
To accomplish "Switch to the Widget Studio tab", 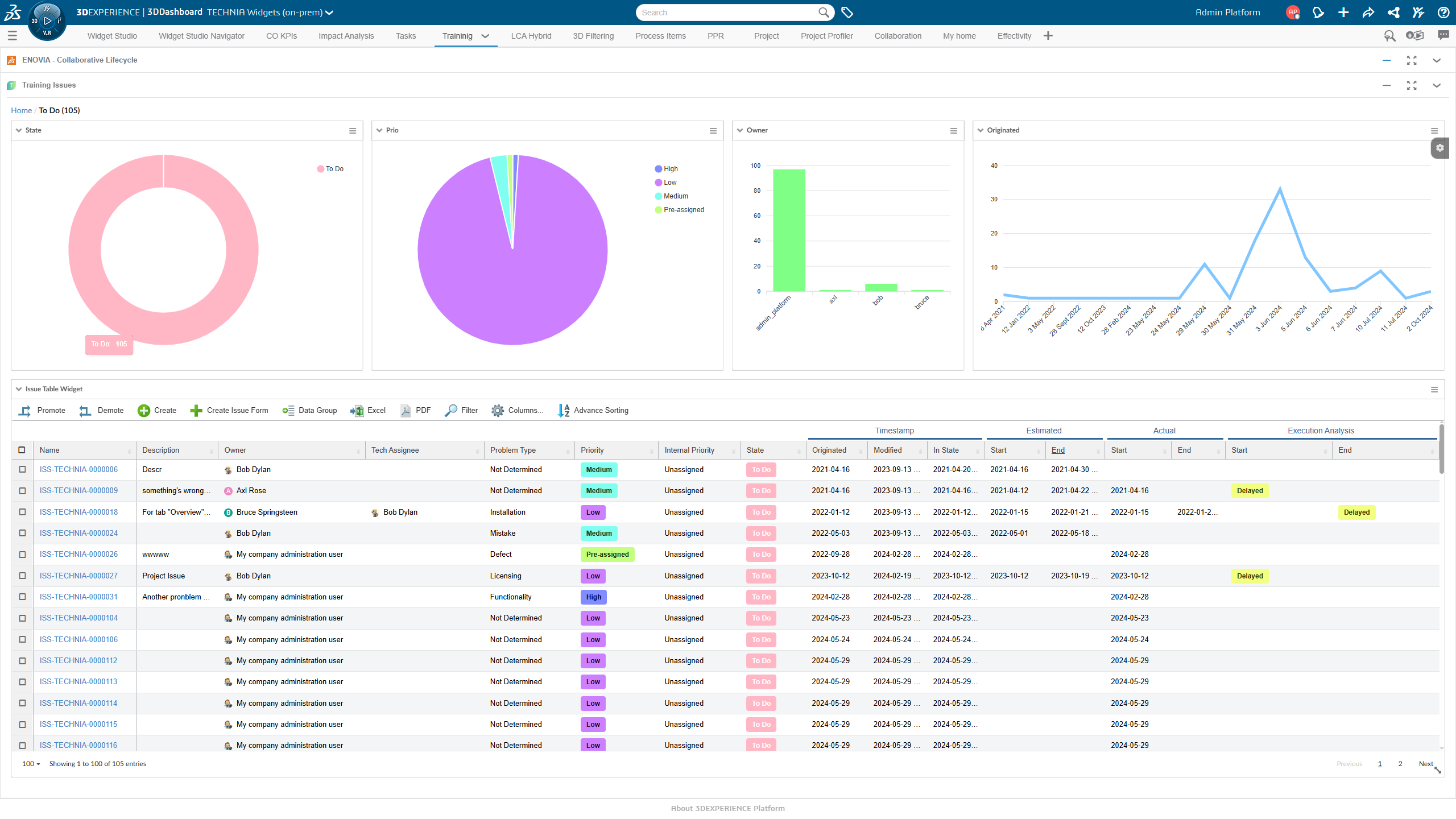I will pos(112,36).
